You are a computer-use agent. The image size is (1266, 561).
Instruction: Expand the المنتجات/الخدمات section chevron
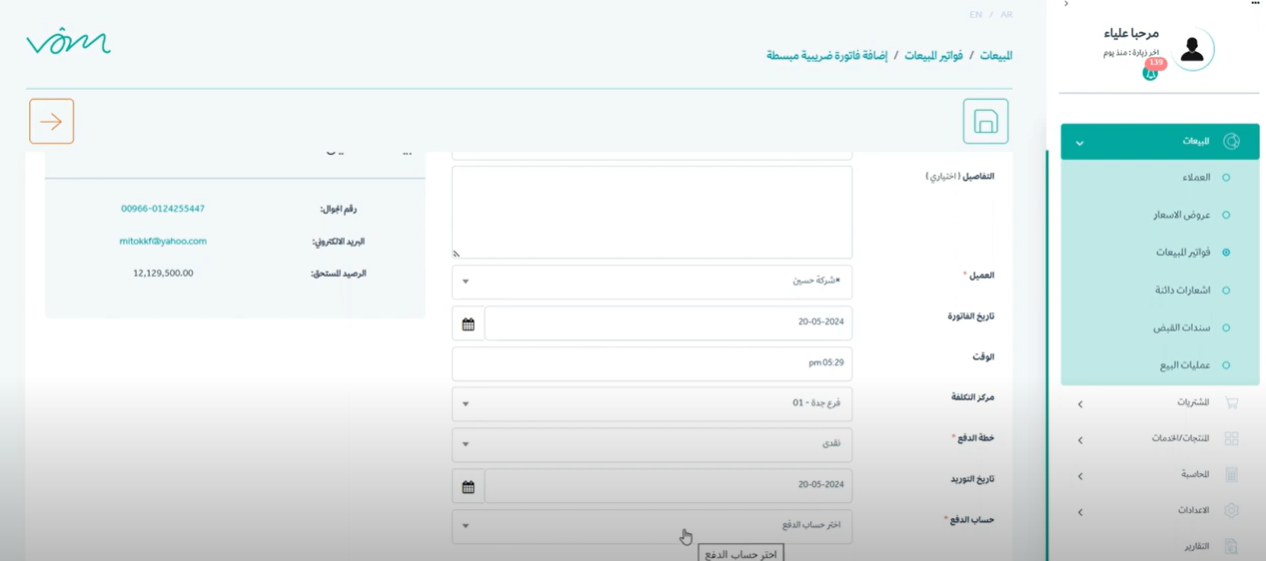(1080, 440)
